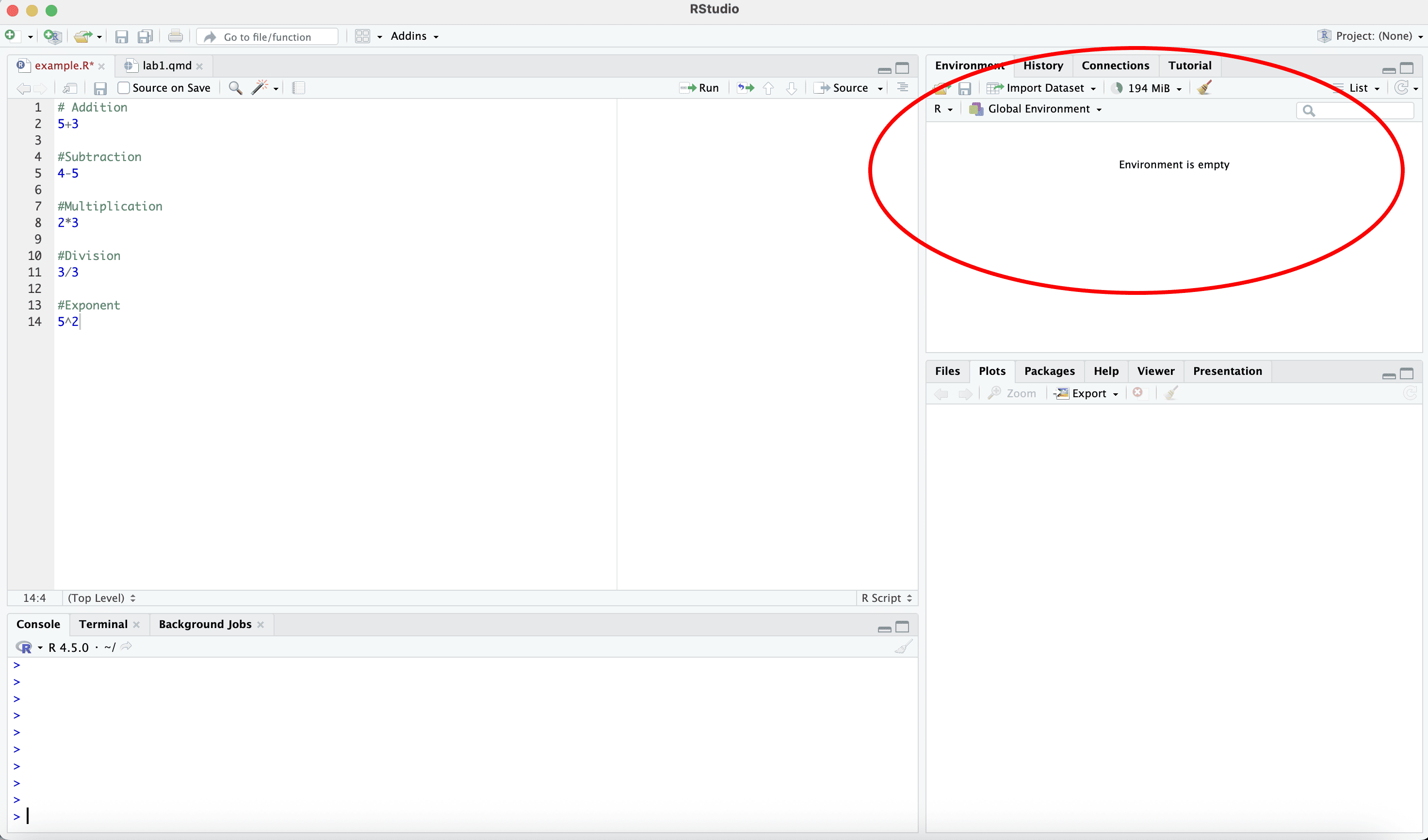Click the Run button in the editor
The image size is (1428, 840).
pyautogui.click(x=699, y=88)
